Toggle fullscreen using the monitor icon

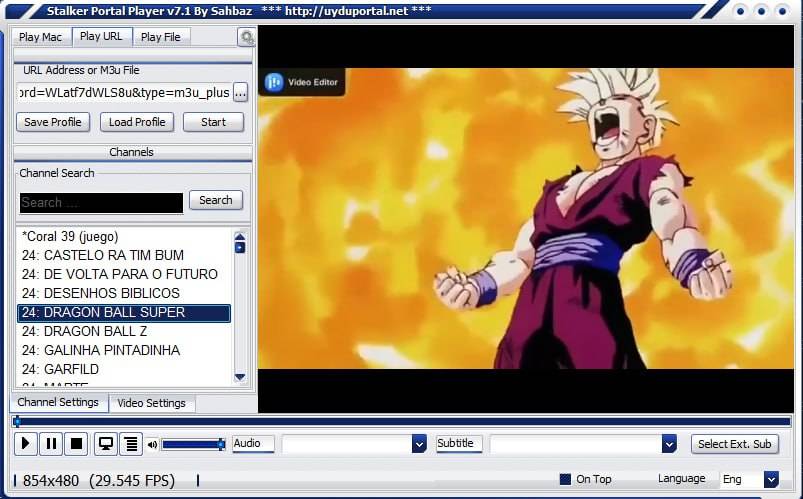105,443
